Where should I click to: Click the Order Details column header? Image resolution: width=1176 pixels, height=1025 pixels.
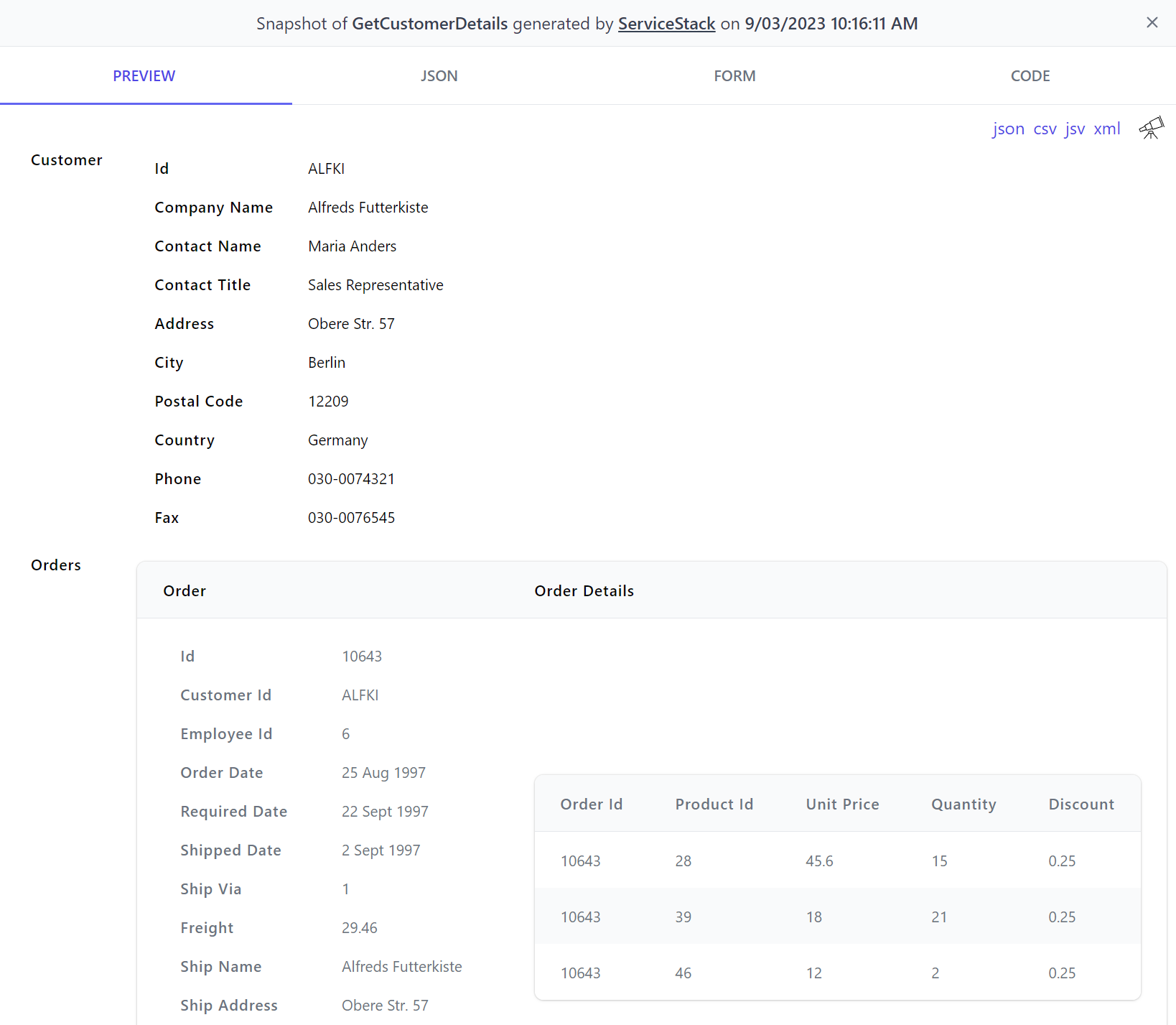point(584,591)
